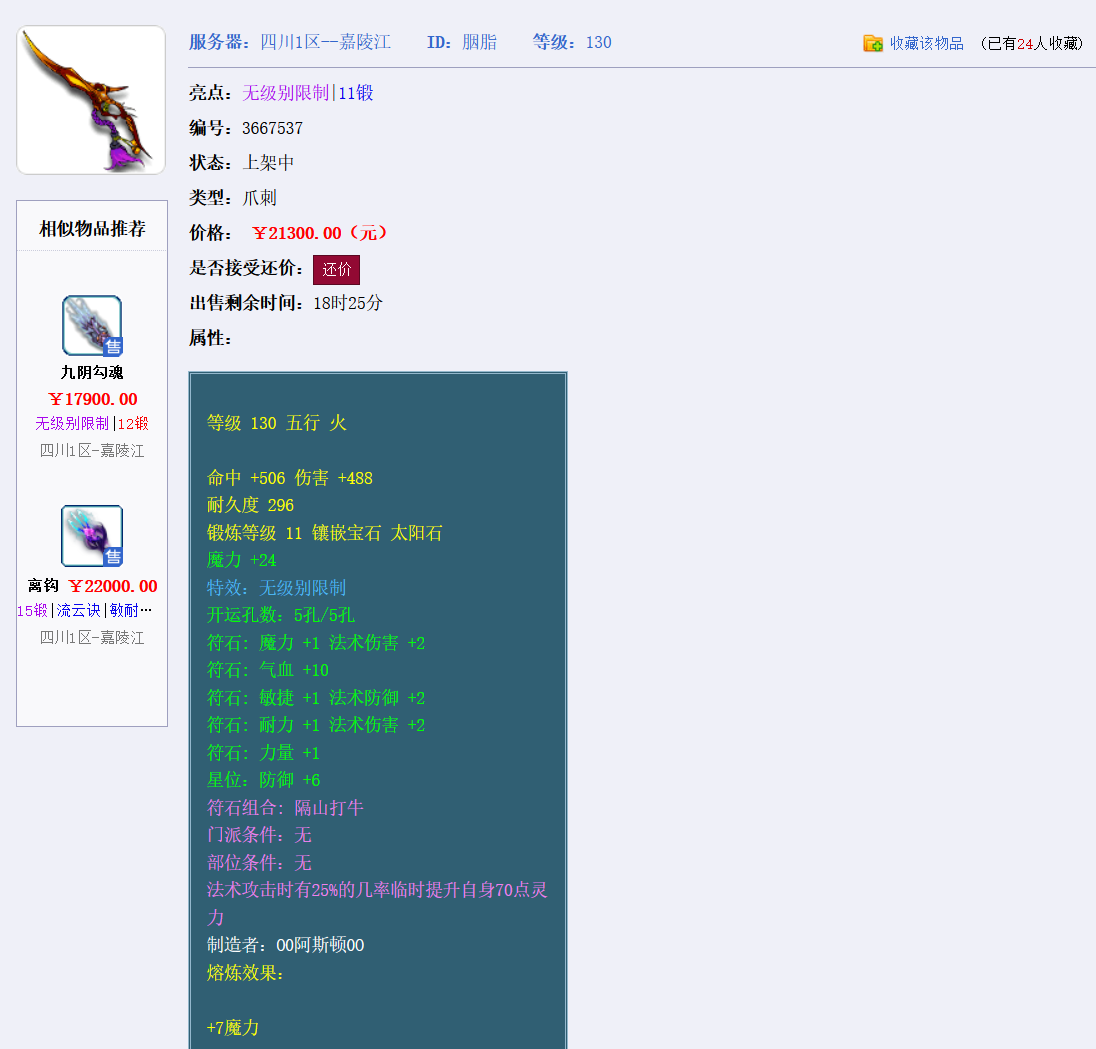
Task: Expand the 敏耐… truncated tag list
Action: pos(128,610)
